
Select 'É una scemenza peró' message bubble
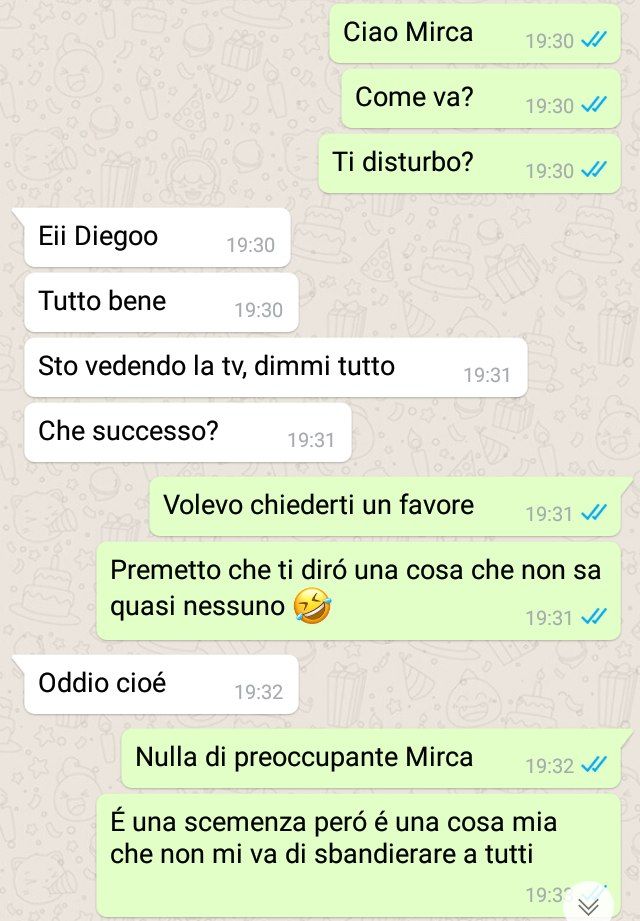[x=358, y=856]
